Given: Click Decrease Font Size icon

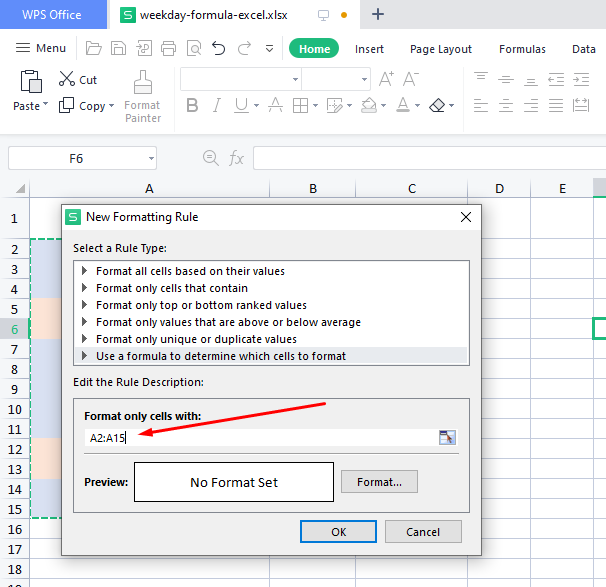Looking at the screenshot, I should (x=410, y=79).
